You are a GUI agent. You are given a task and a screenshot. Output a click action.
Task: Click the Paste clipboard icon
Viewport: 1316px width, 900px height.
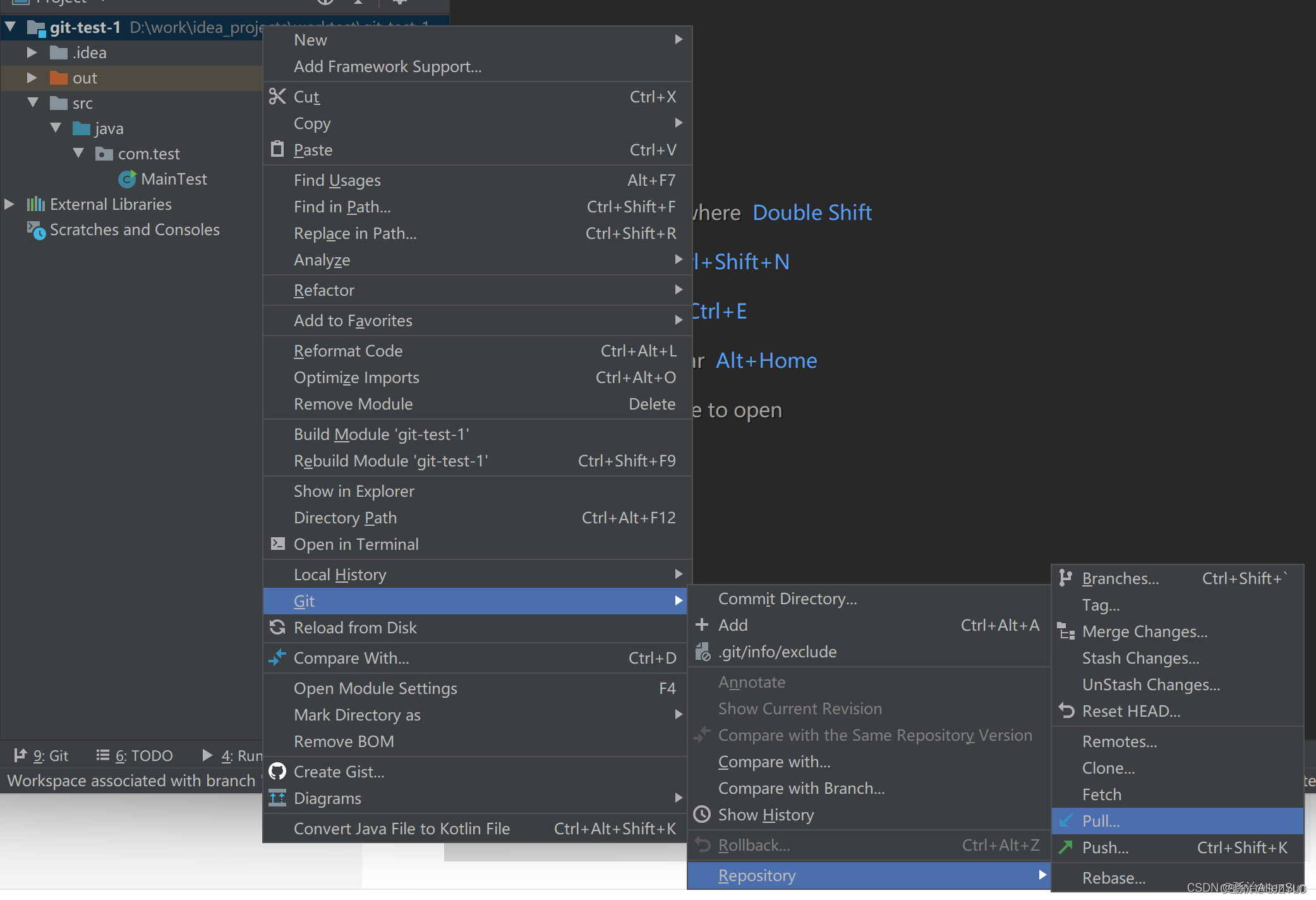277,149
